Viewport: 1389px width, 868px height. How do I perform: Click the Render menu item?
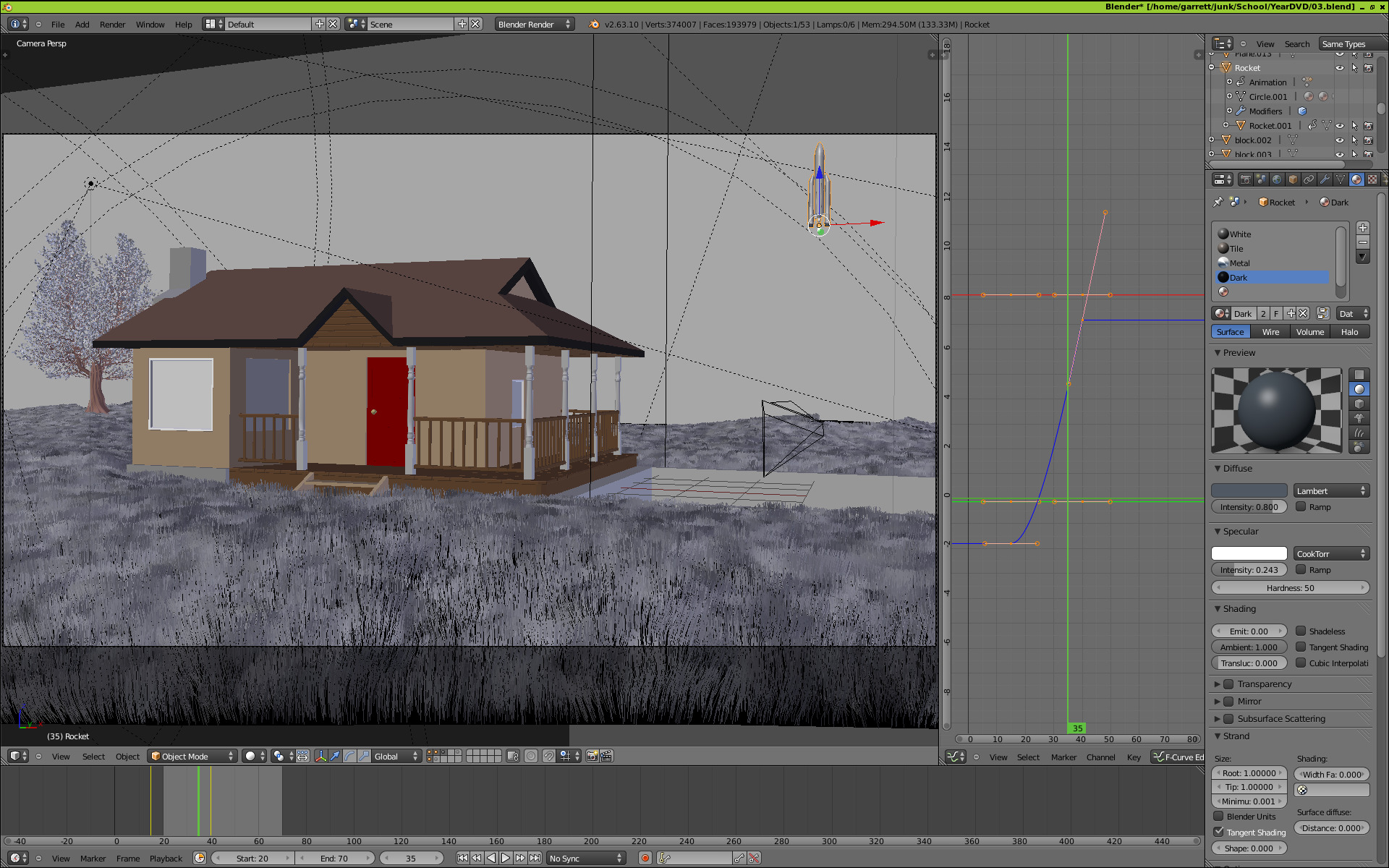click(x=113, y=23)
